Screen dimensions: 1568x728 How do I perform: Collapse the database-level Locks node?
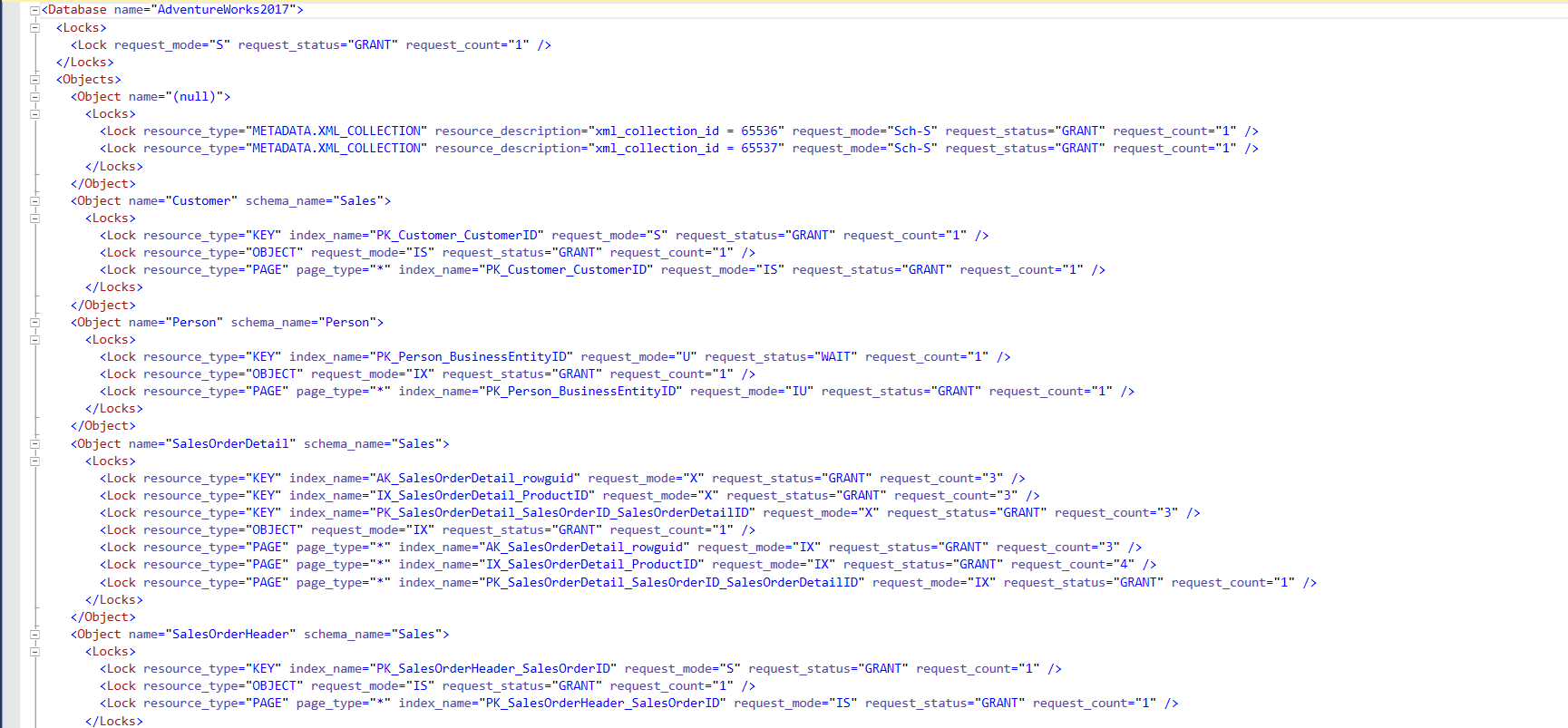(x=34, y=28)
